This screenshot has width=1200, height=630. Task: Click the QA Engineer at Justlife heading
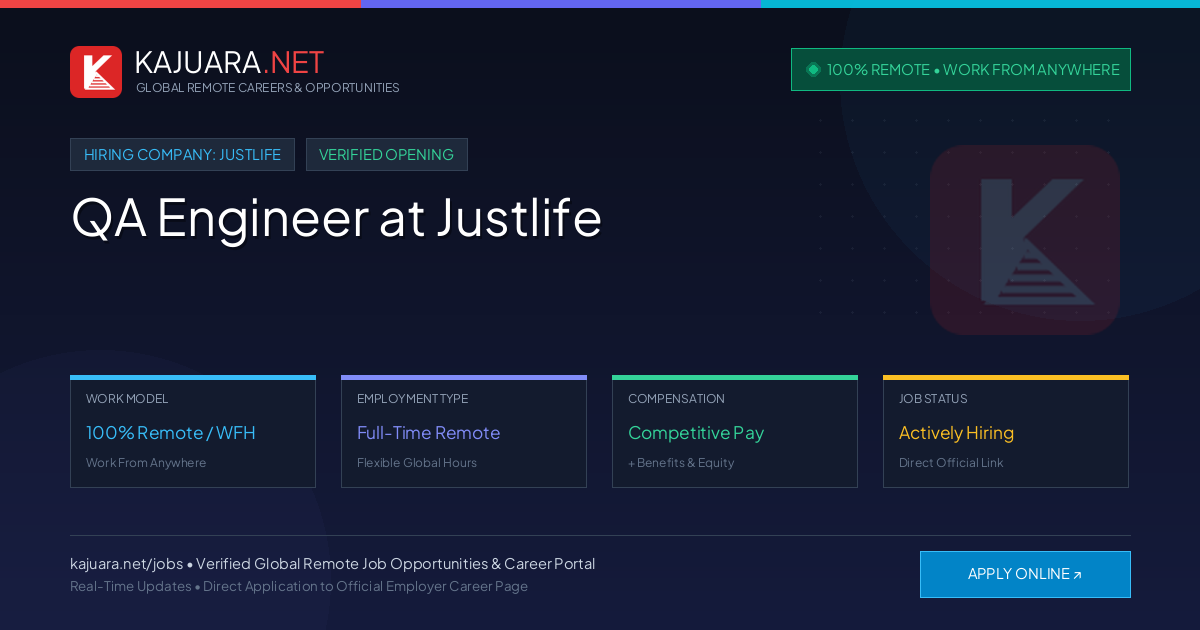coord(336,217)
